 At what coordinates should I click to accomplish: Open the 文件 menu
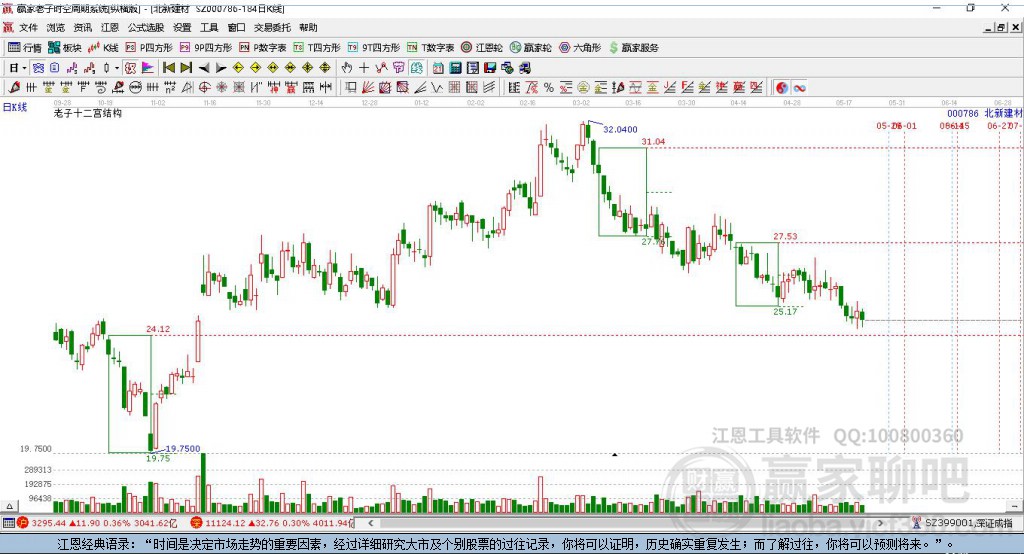28,27
